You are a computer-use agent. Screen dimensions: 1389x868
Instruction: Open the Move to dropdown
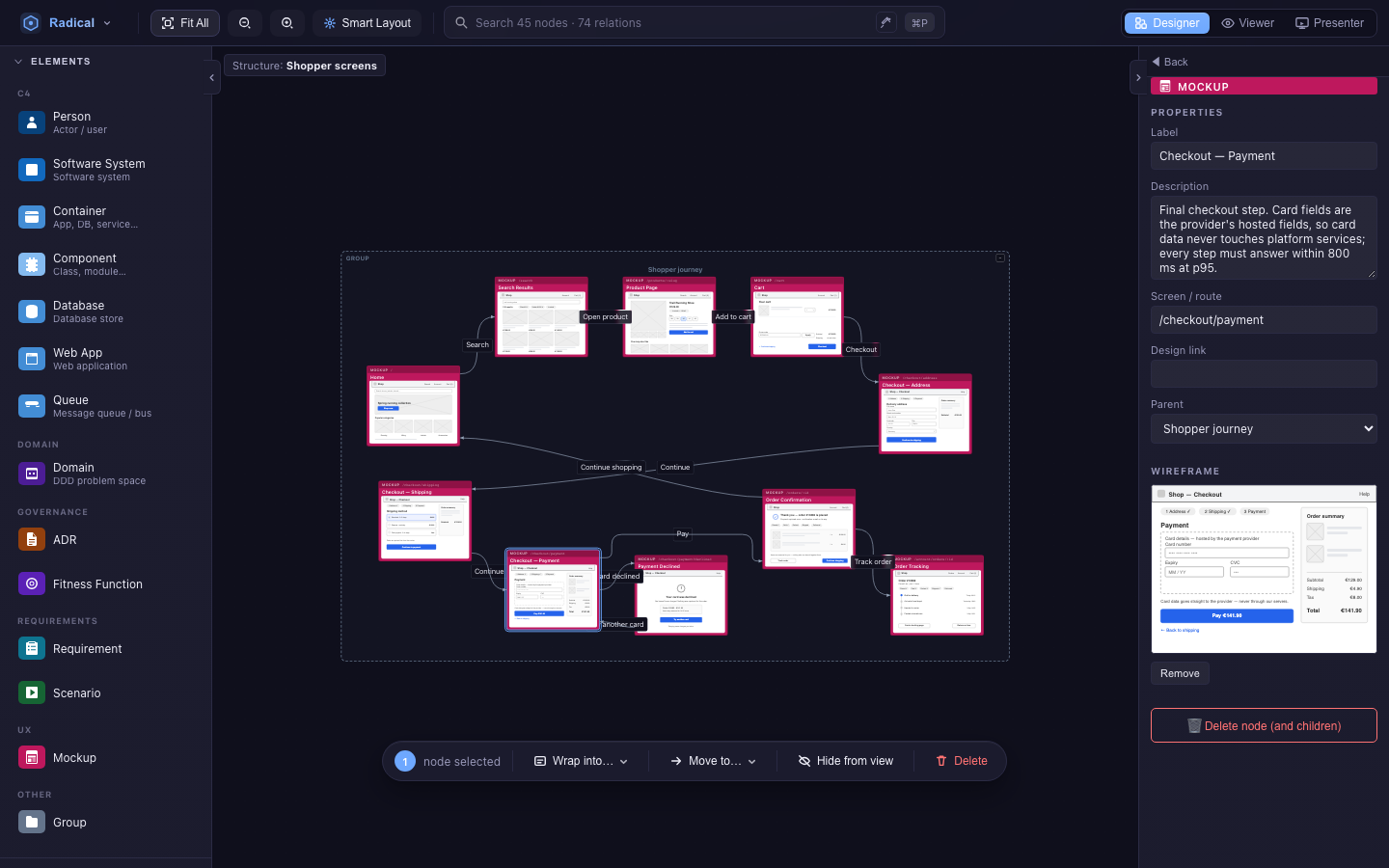tap(714, 761)
